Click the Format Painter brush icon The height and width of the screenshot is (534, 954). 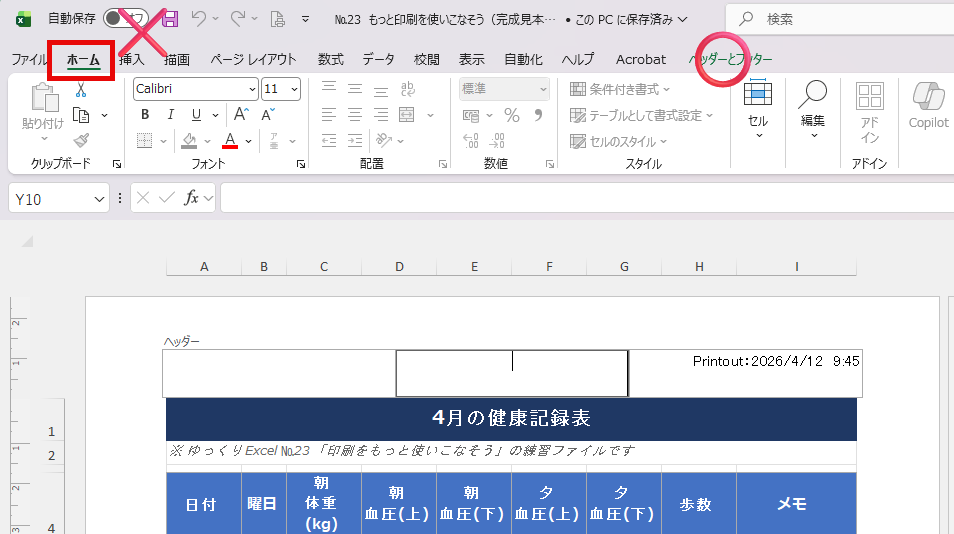click(x=81, y=140)
